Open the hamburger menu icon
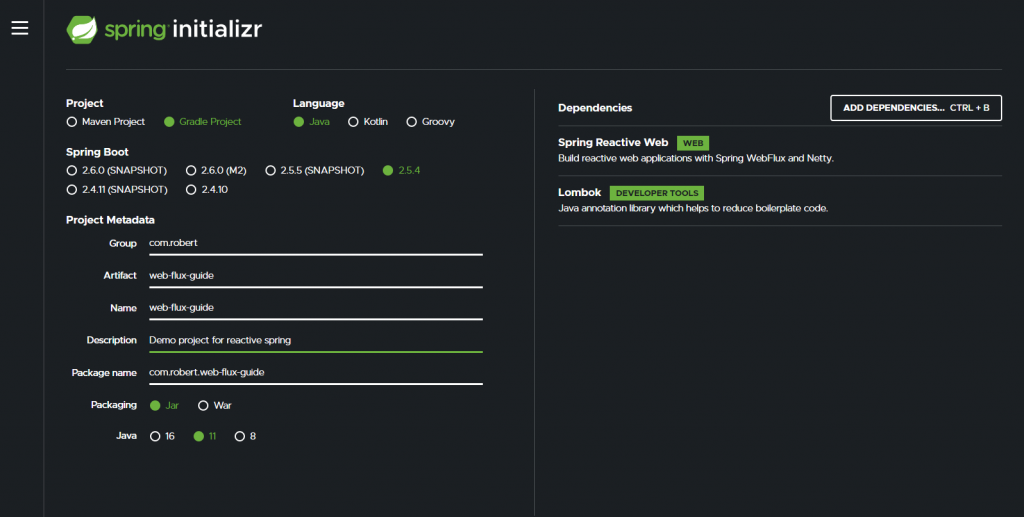The width and height of the screenshot is (1024, 517). click(x=20, y=28)
